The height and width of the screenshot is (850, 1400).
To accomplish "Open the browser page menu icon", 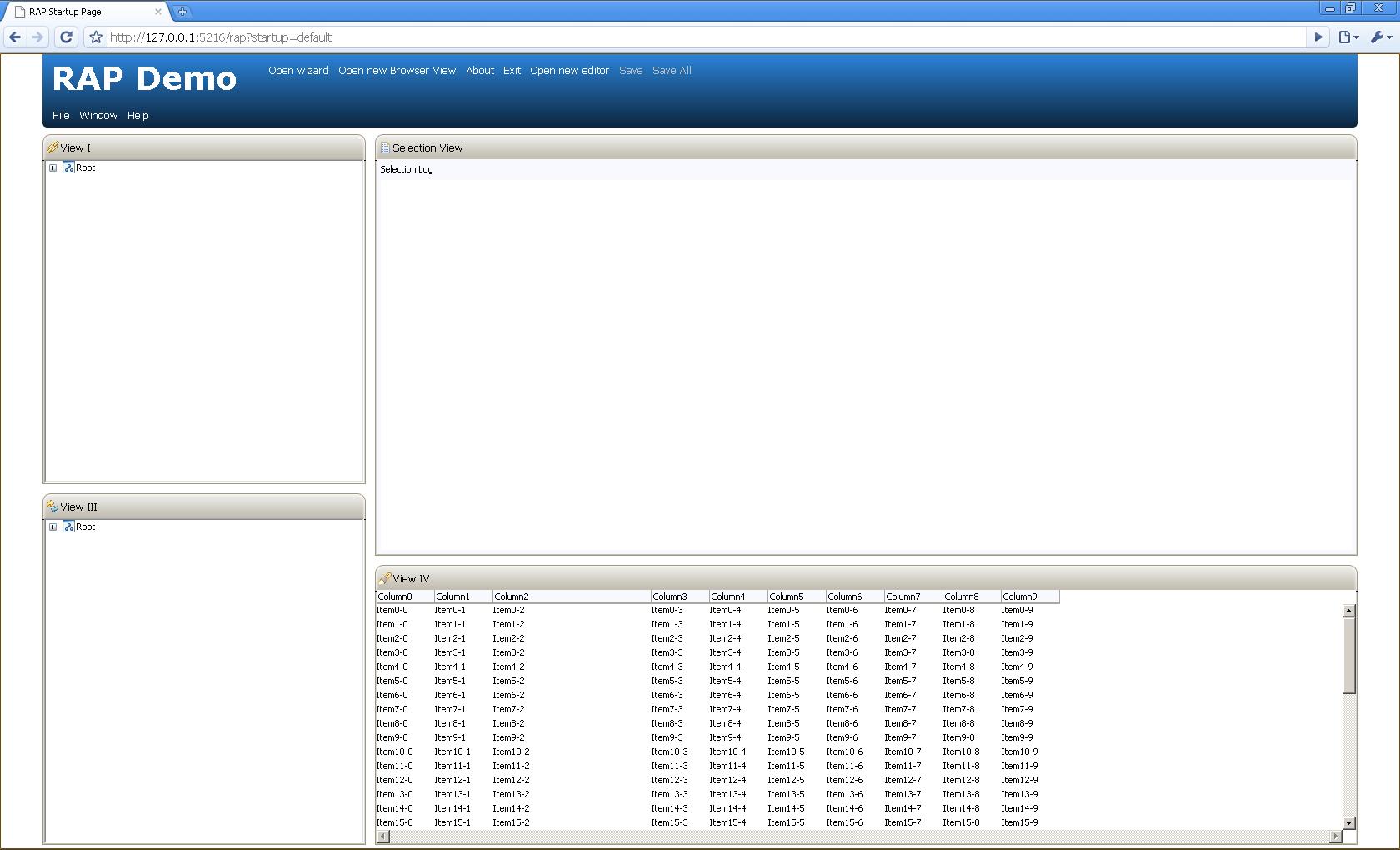I will [x=1348, y=37].
